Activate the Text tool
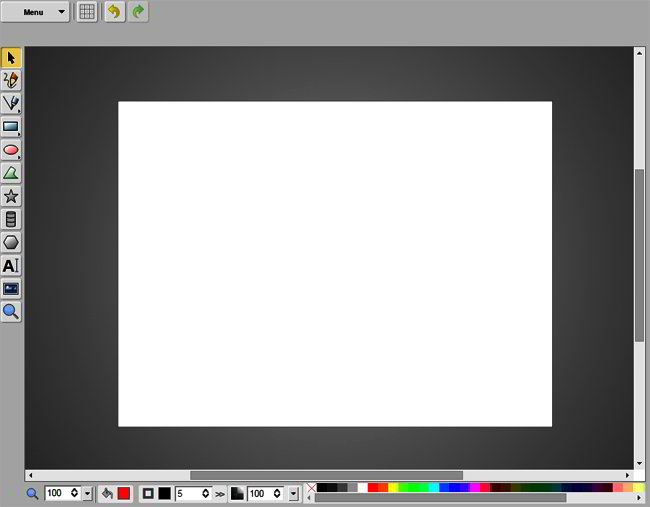Viewport: 650px width, 507px height. pyautogui.click(x=11, y=266)
